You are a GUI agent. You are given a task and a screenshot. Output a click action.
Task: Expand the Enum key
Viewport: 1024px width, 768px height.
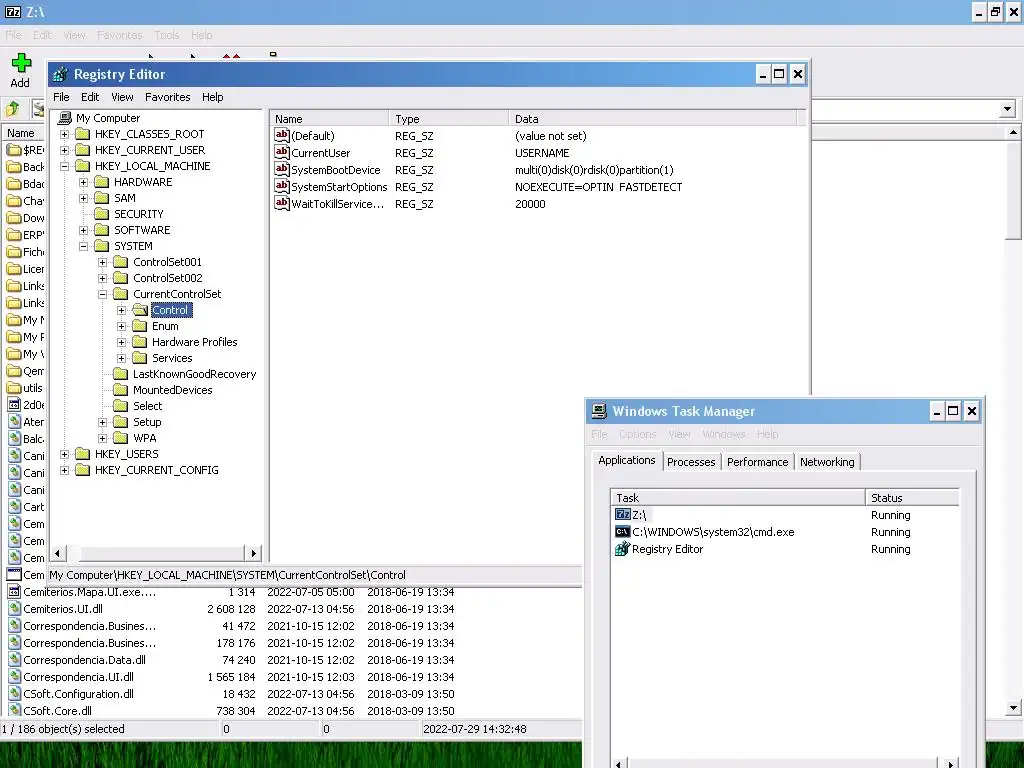tap(121, 327)
